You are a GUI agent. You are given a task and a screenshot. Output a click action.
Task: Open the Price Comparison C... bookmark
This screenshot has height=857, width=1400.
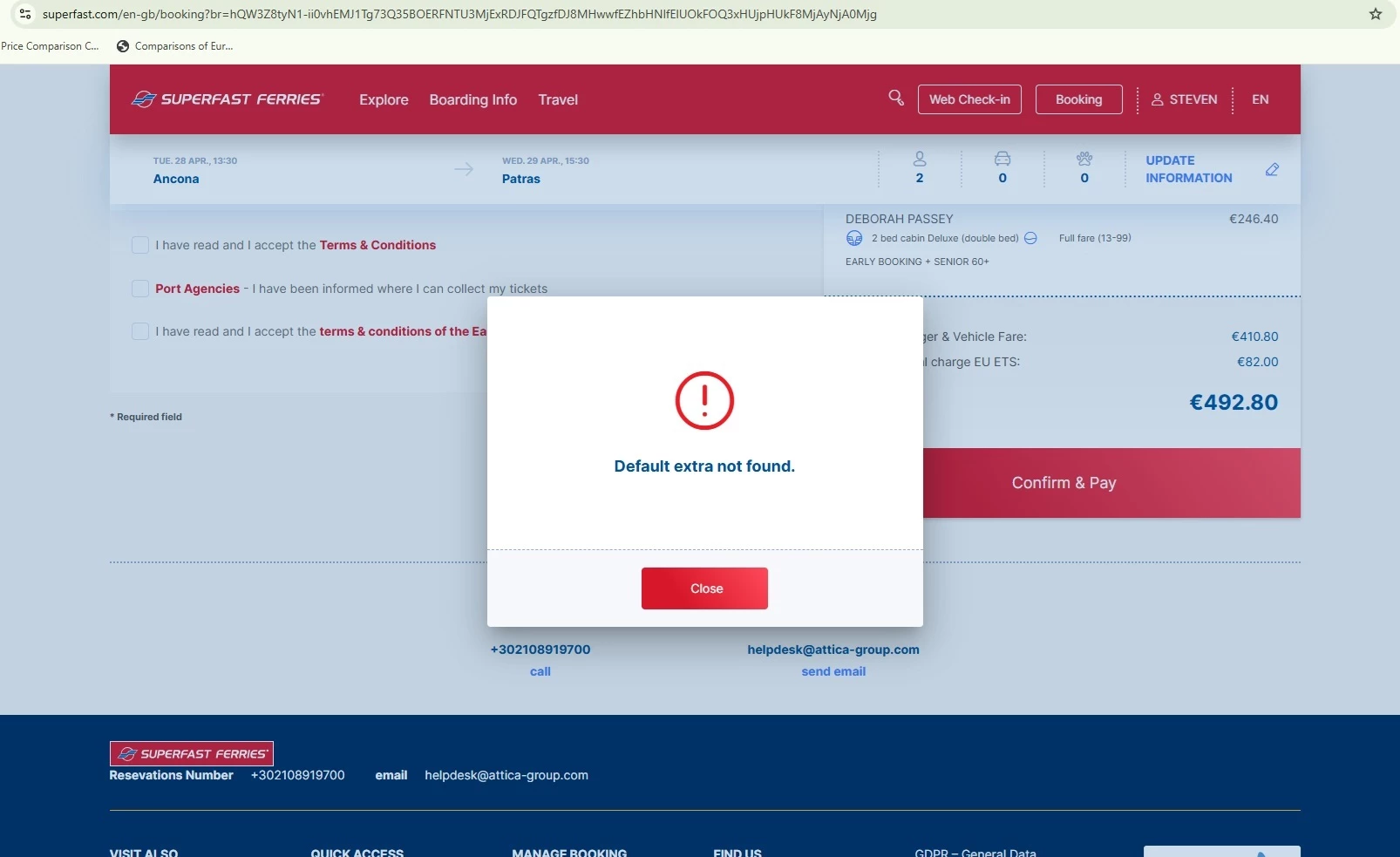(50, 46)
